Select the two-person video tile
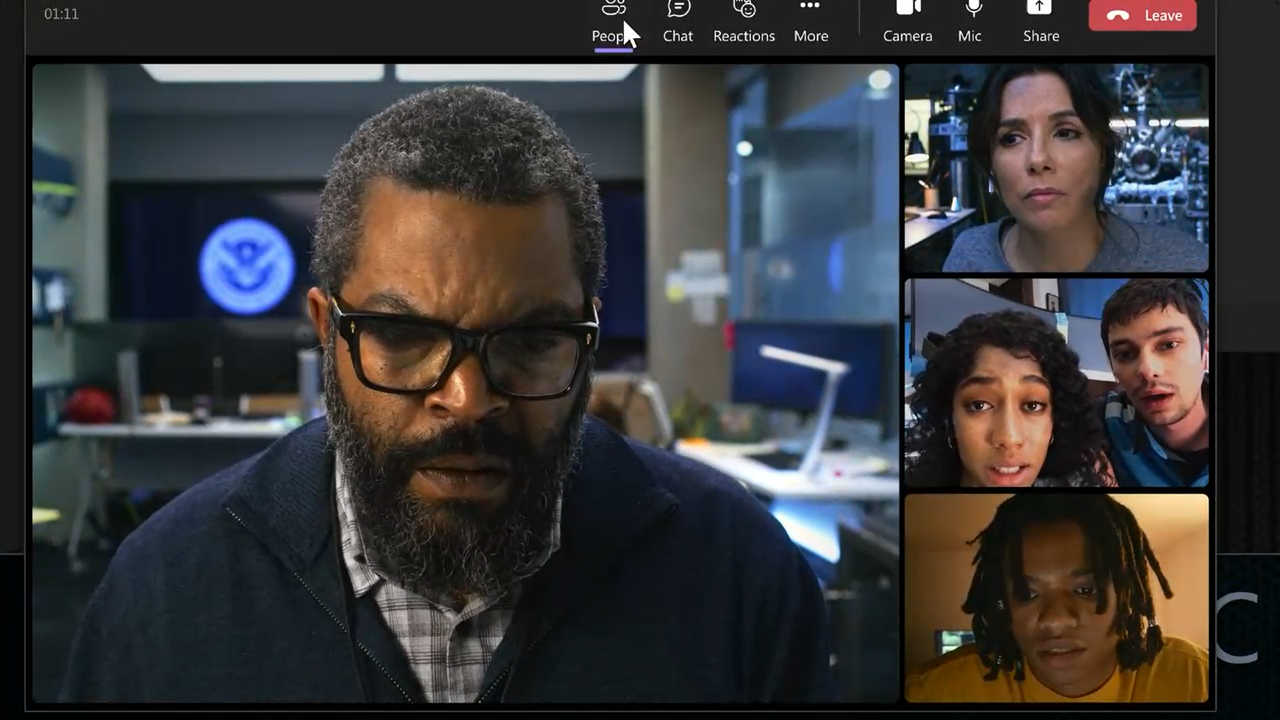The height and width of the screenshot is (720, 1280). pyautogui.click(x=1057, y=383)
